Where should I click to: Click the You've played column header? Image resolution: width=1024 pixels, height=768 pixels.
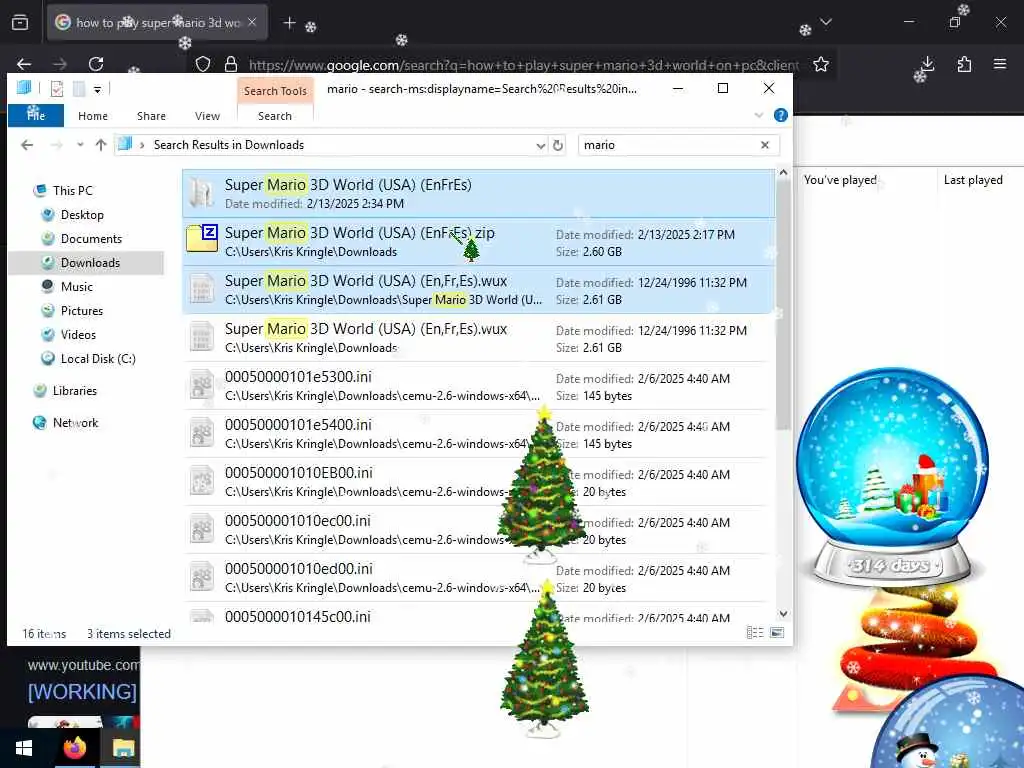840,180
